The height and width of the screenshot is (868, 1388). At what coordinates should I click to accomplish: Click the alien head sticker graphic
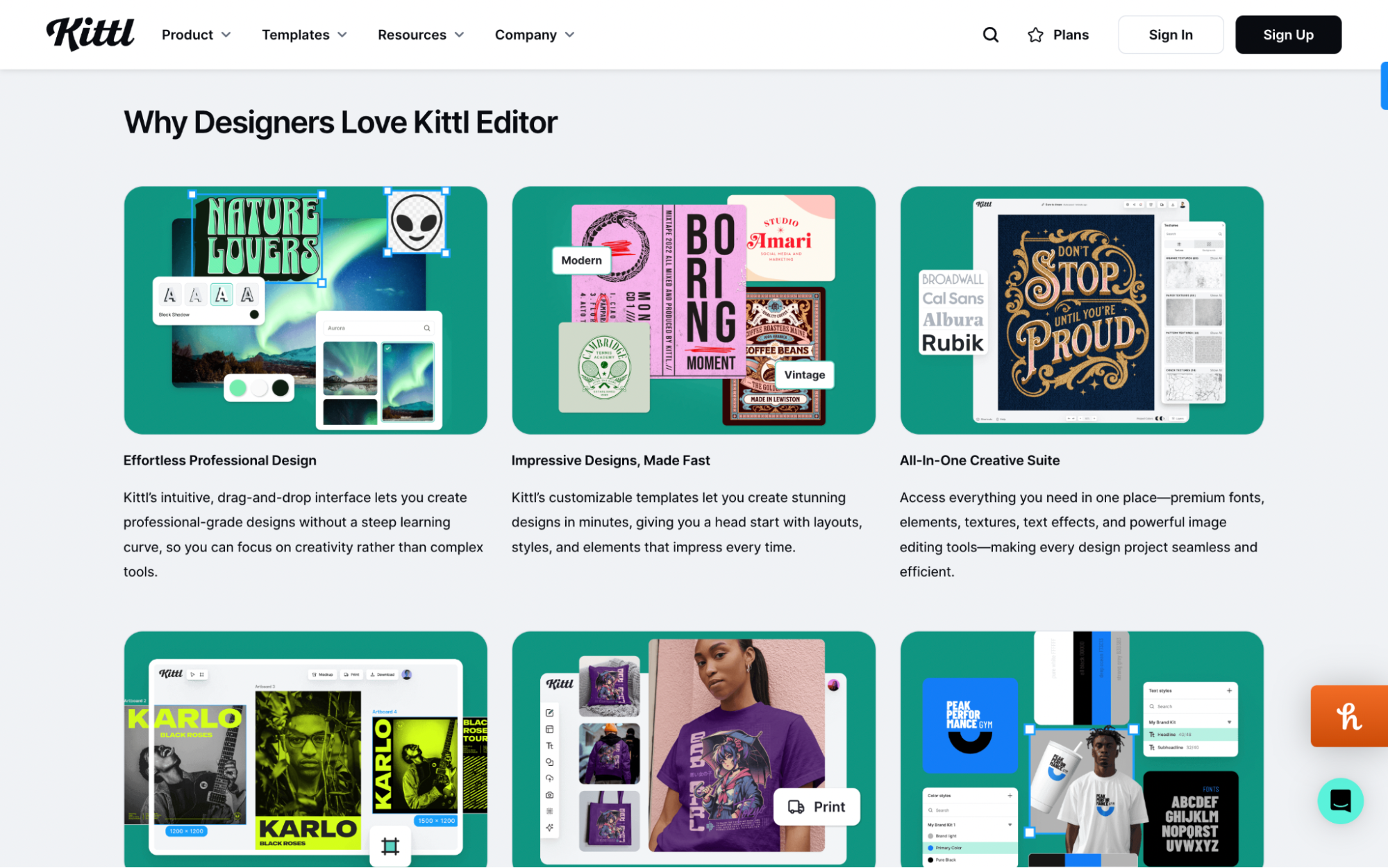click(x=417, y=222)
